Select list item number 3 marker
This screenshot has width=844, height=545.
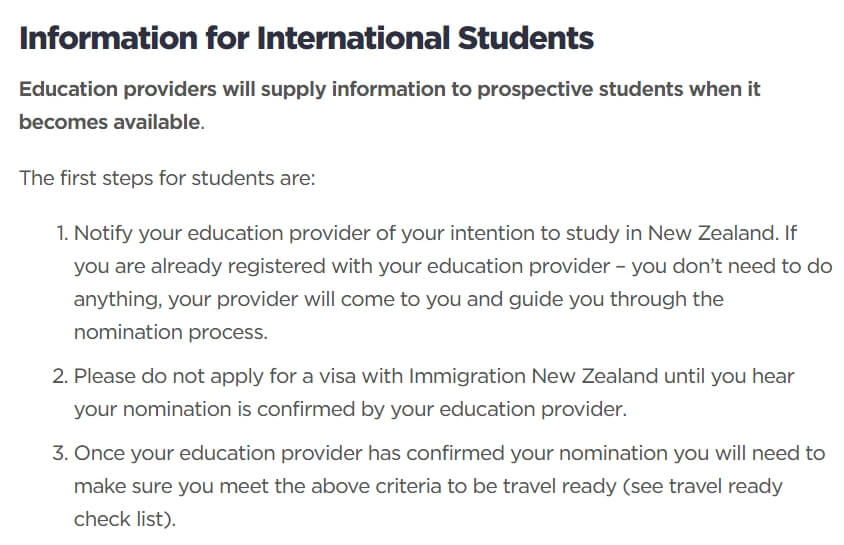[x=60, y=453]
